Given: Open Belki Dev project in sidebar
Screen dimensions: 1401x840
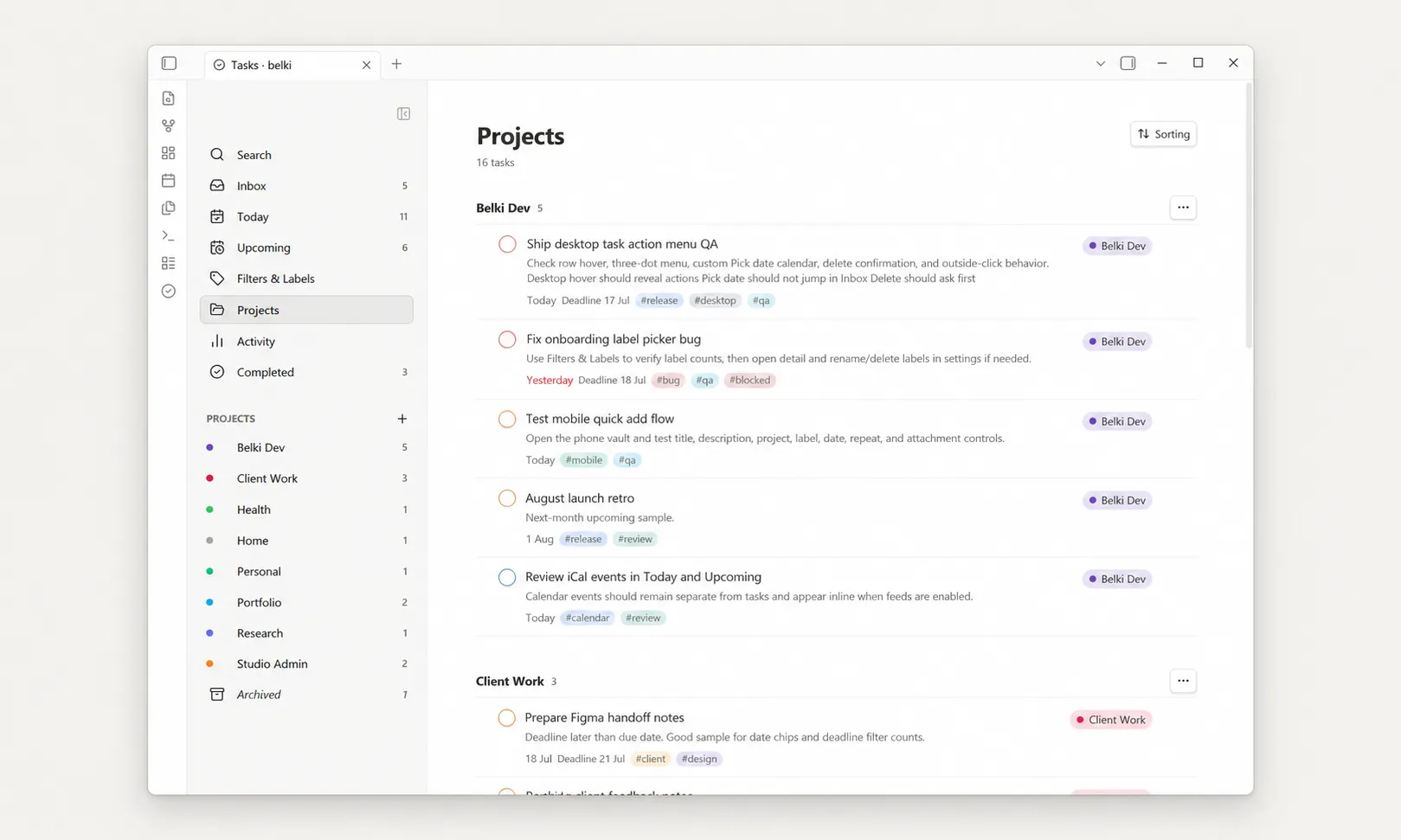Looking at the screenshot, I should pyautogui.click(x=306, y=447).
